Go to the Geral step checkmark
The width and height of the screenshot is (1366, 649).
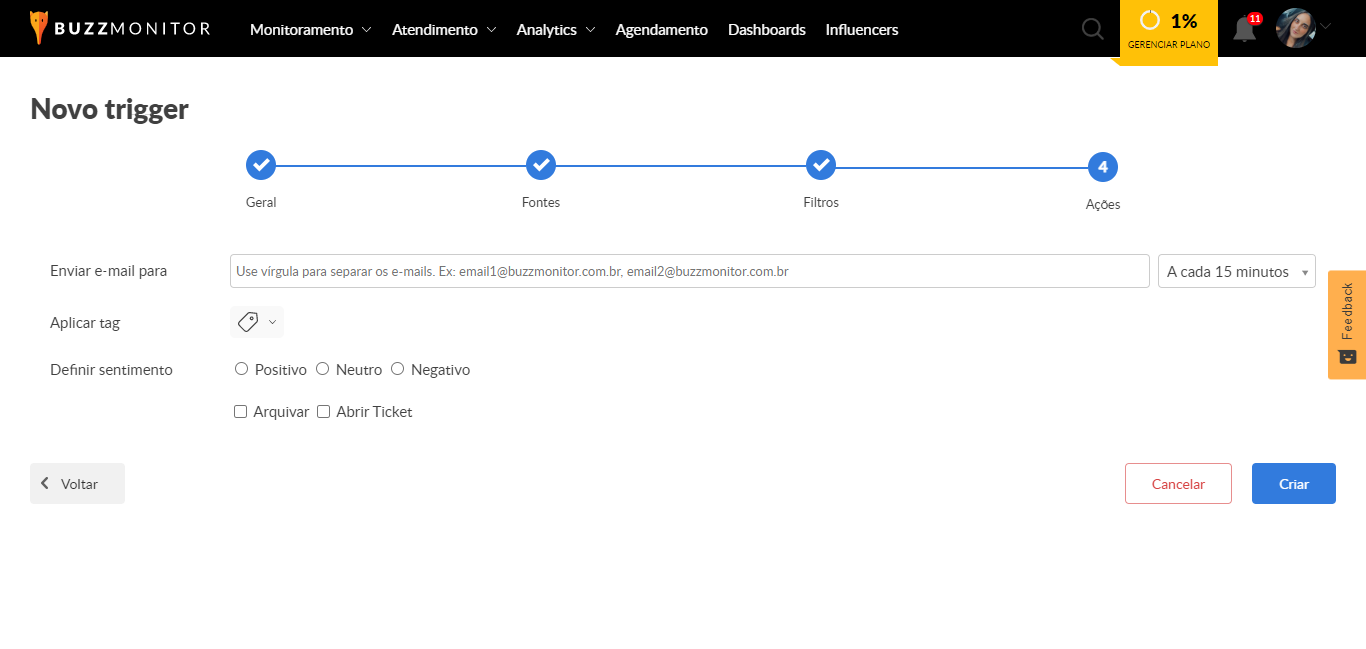click(261, 165)
